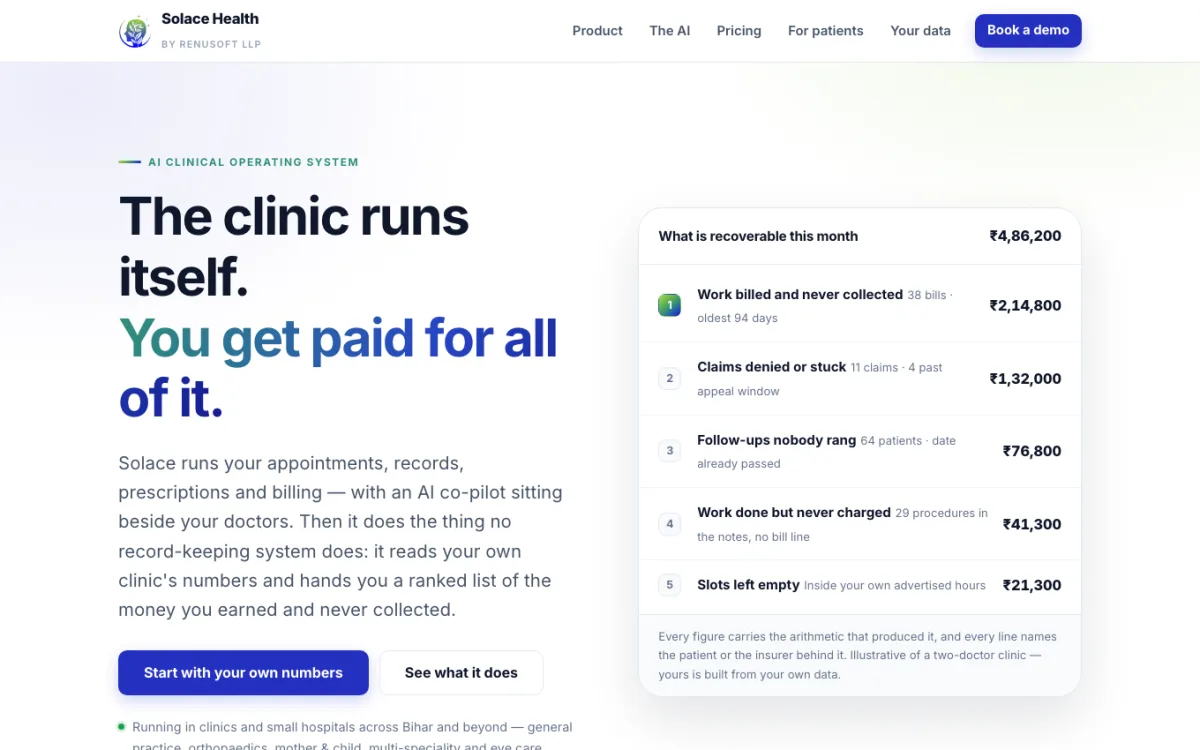Click the Book a demo button
The height and width of the screenshot is (750, 1200).
click(x=1028, y=30)
